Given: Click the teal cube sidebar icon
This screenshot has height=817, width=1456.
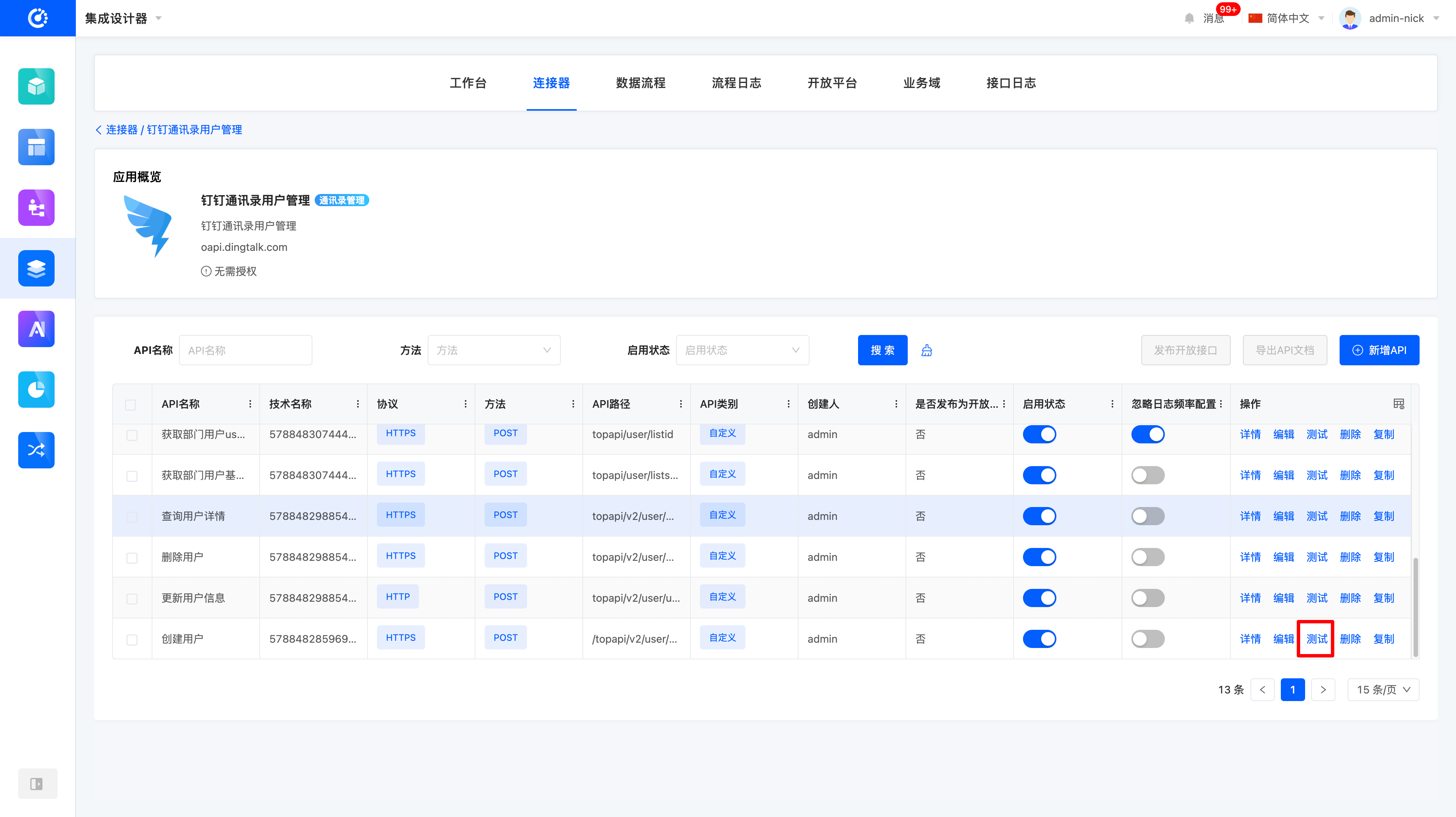Looking at the screenshot, I should [36, 86].
